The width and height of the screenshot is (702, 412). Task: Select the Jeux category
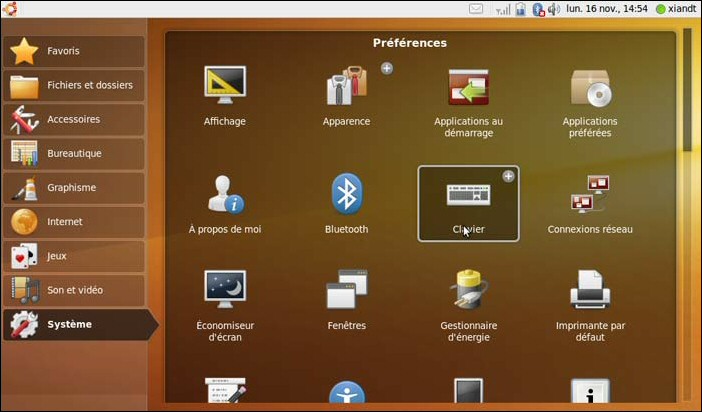point(74,256)
